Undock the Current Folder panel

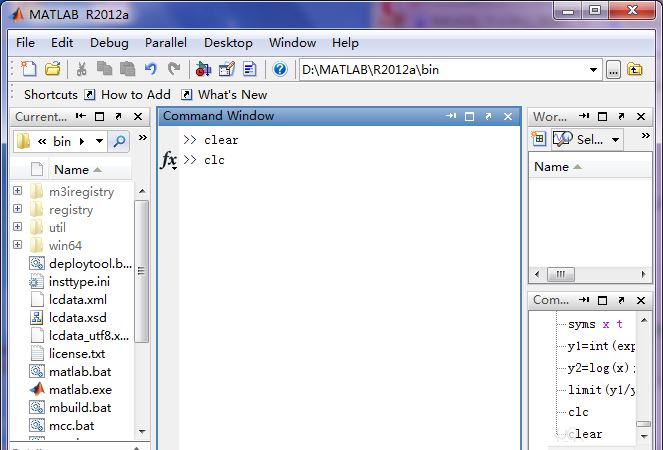tap(118, 116)
